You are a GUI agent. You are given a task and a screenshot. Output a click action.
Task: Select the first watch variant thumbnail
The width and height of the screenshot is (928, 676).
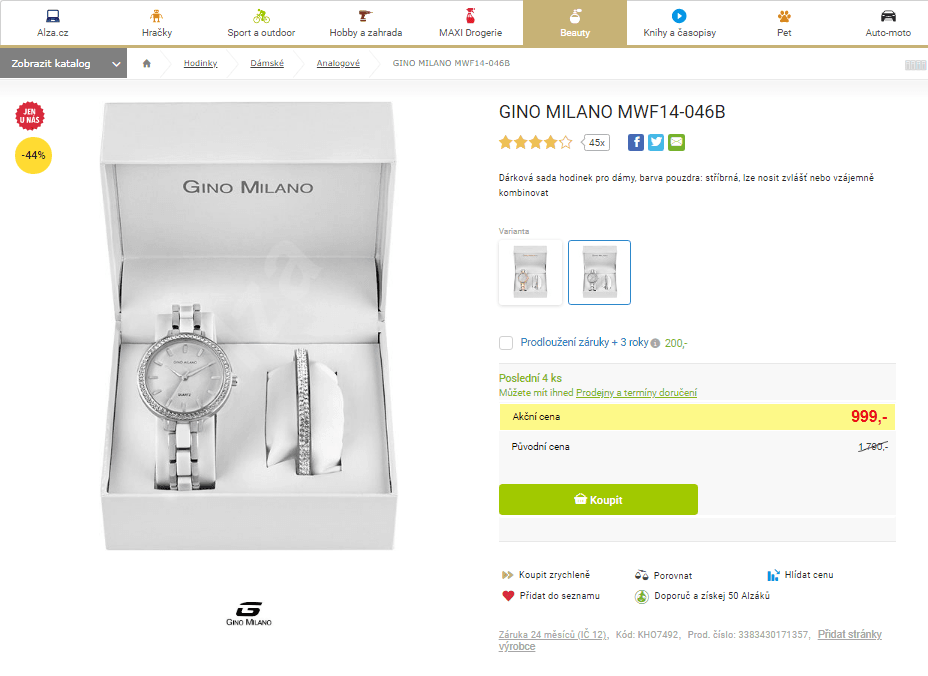tap(530, 272)
